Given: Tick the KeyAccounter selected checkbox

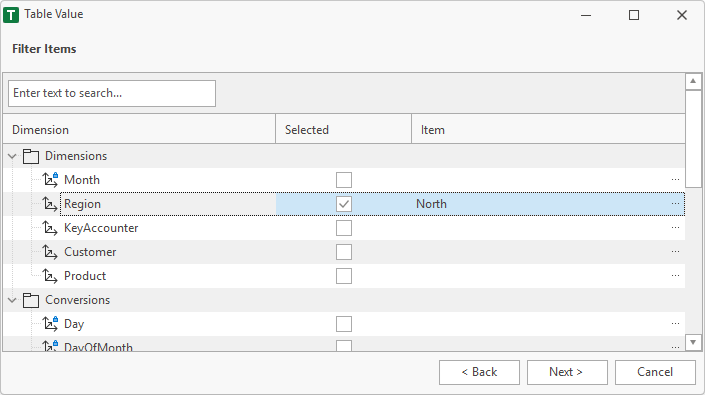Looking at the screenshot, I should pyautogui.click(x=344, y=228).
